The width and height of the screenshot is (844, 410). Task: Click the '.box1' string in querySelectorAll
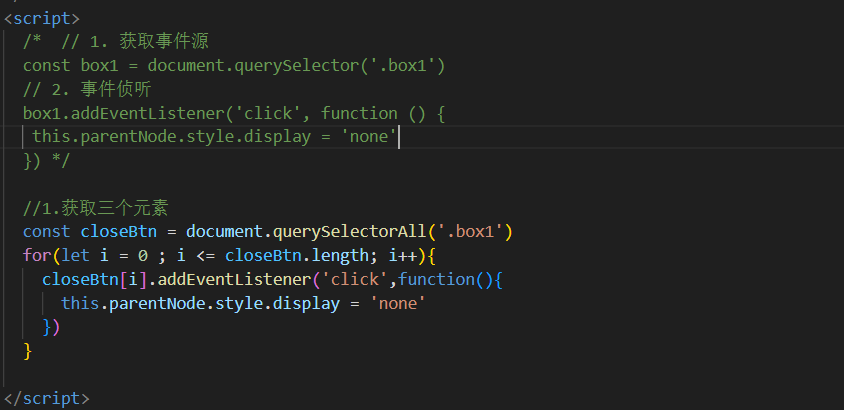[470, 232]
